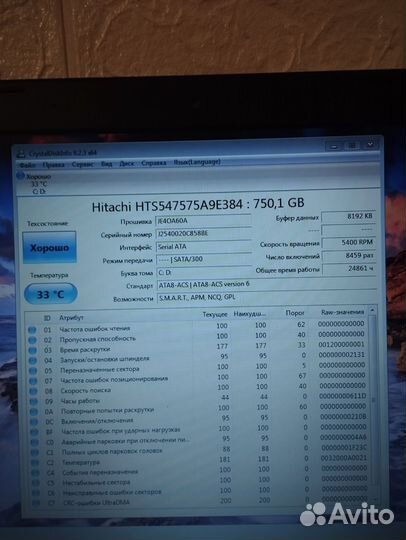
Task: Click raw value 001200000001 of Время раскрутки
Action: (x=341, y=344)
